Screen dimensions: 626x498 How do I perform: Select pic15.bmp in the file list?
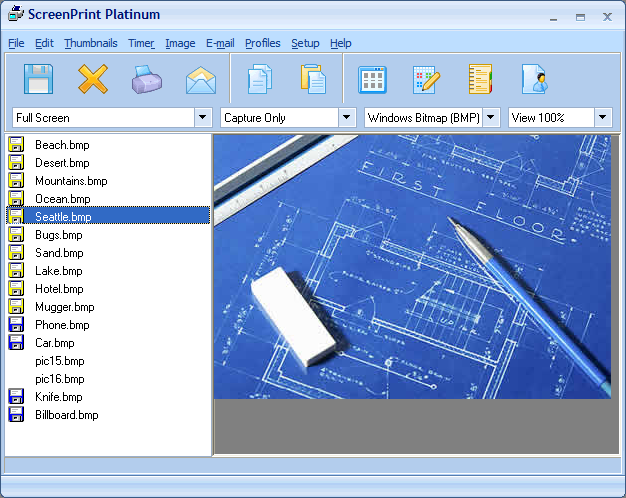pos(60,361)
